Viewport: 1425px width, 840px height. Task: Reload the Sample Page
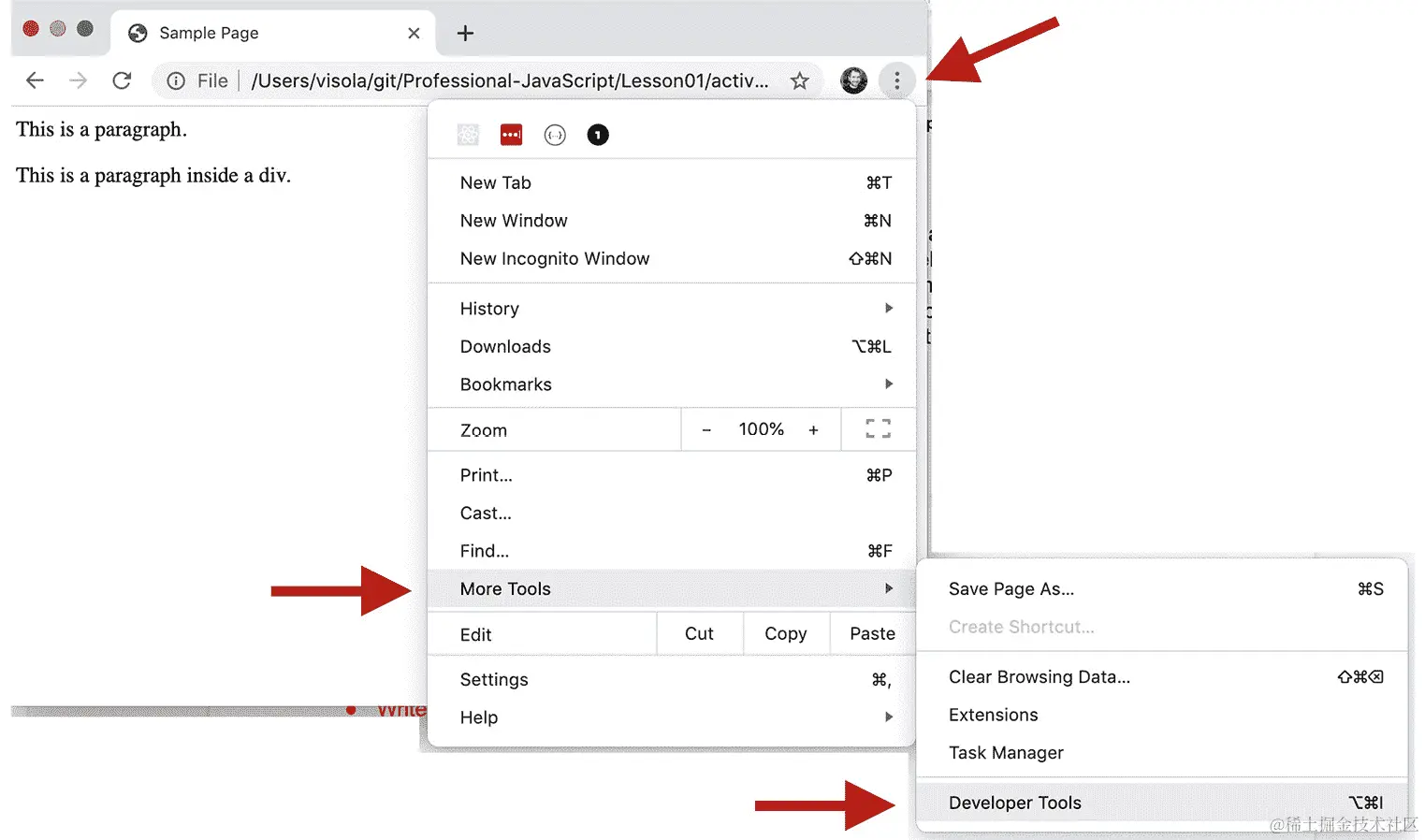[x=122, y=80]
